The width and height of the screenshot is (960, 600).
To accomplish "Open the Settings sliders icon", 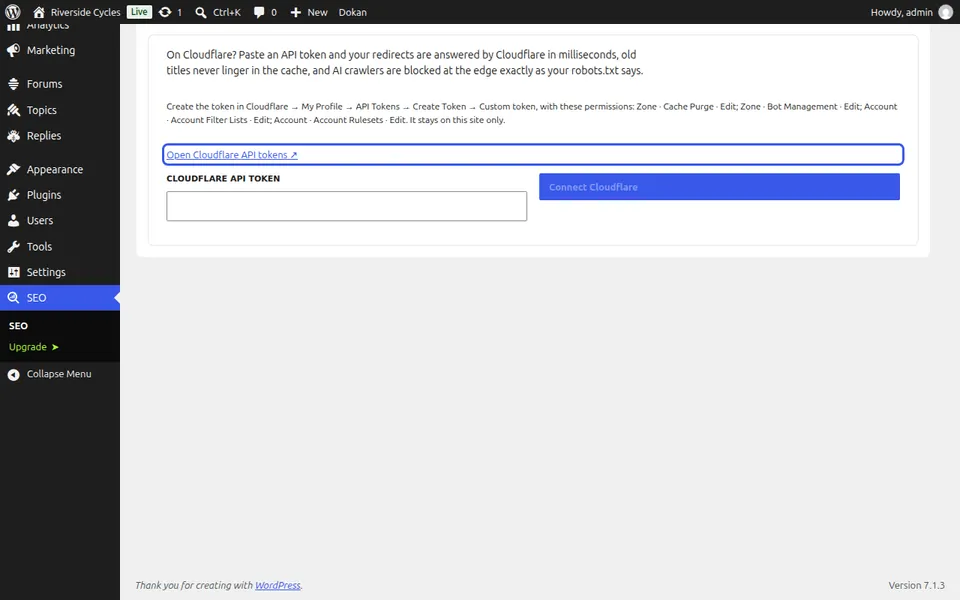I will pos(13,272).
